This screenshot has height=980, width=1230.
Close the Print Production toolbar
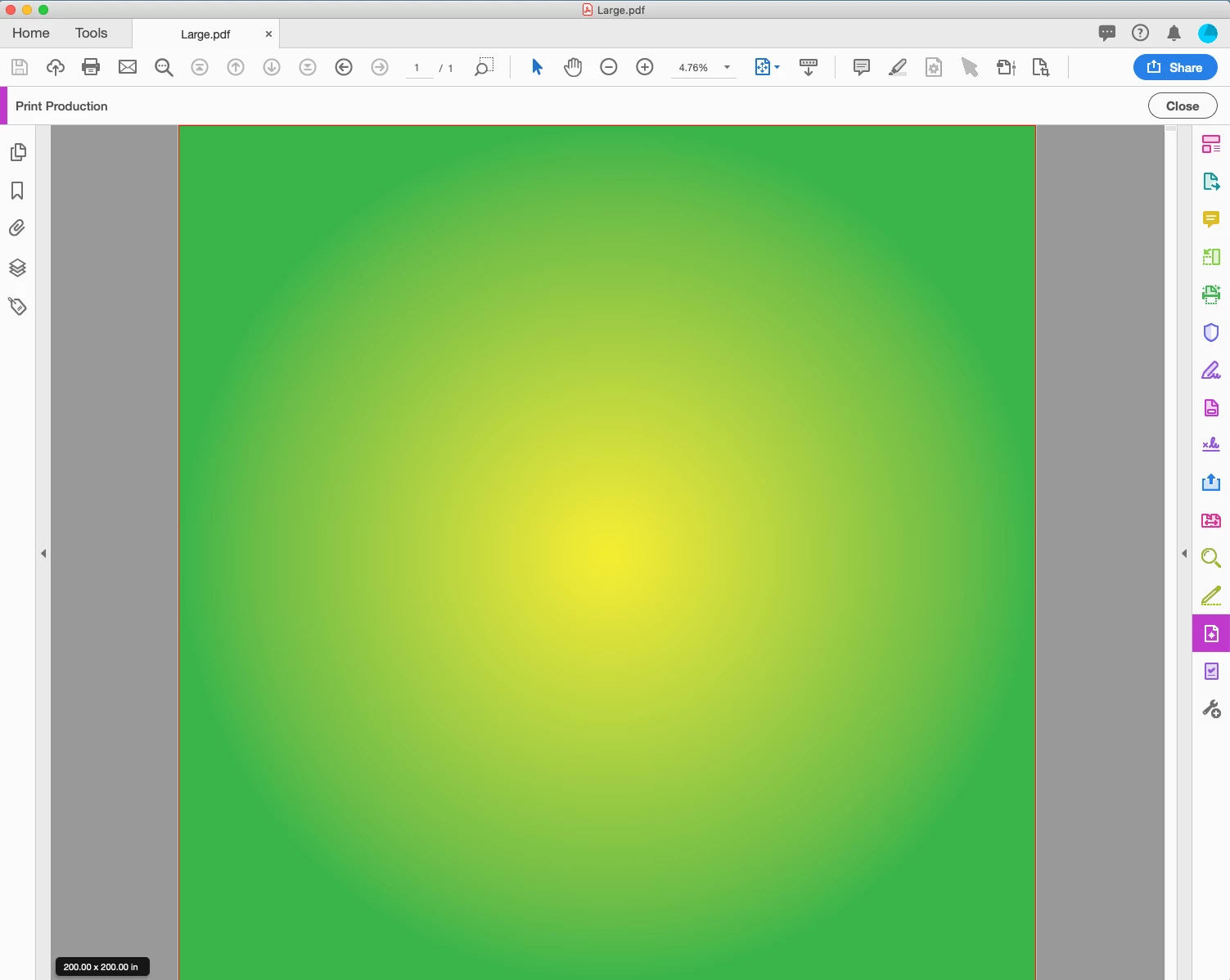pyautogui.click(x=1183, y=106)
